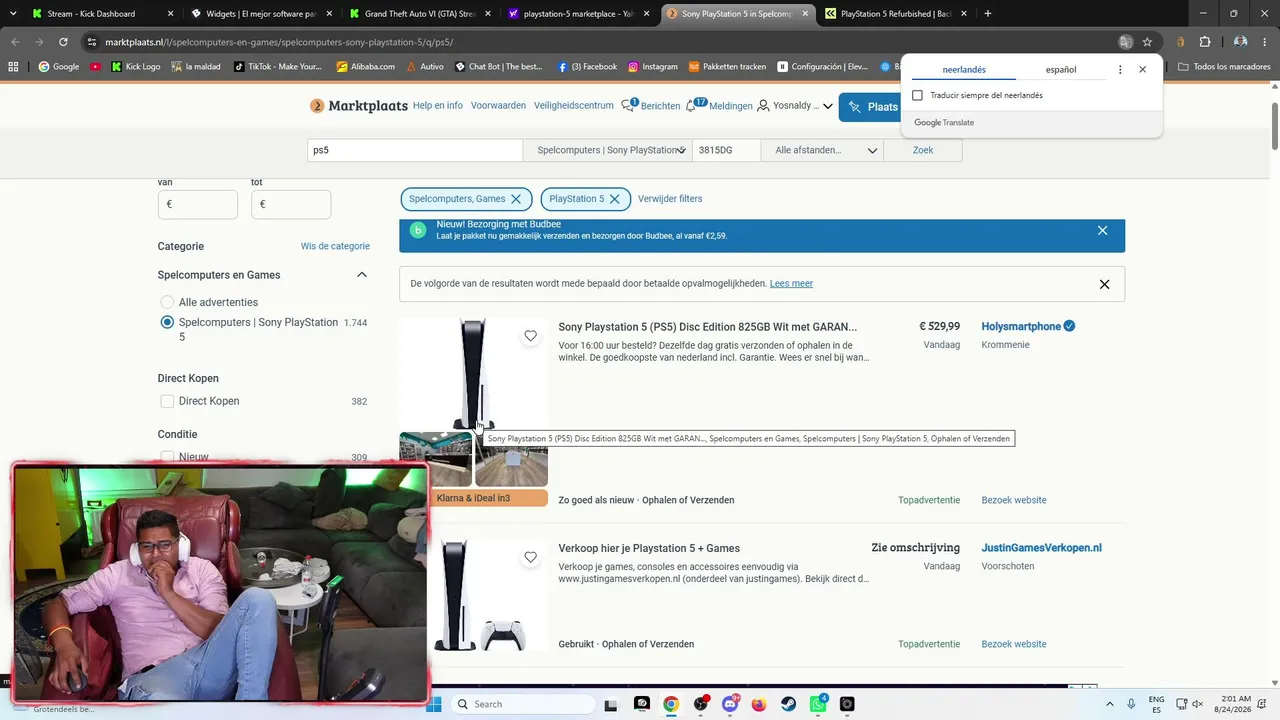This screenshot has height=720, width=1280.
Task: Show hidden system tray icons
Action: pos(1110,704)
